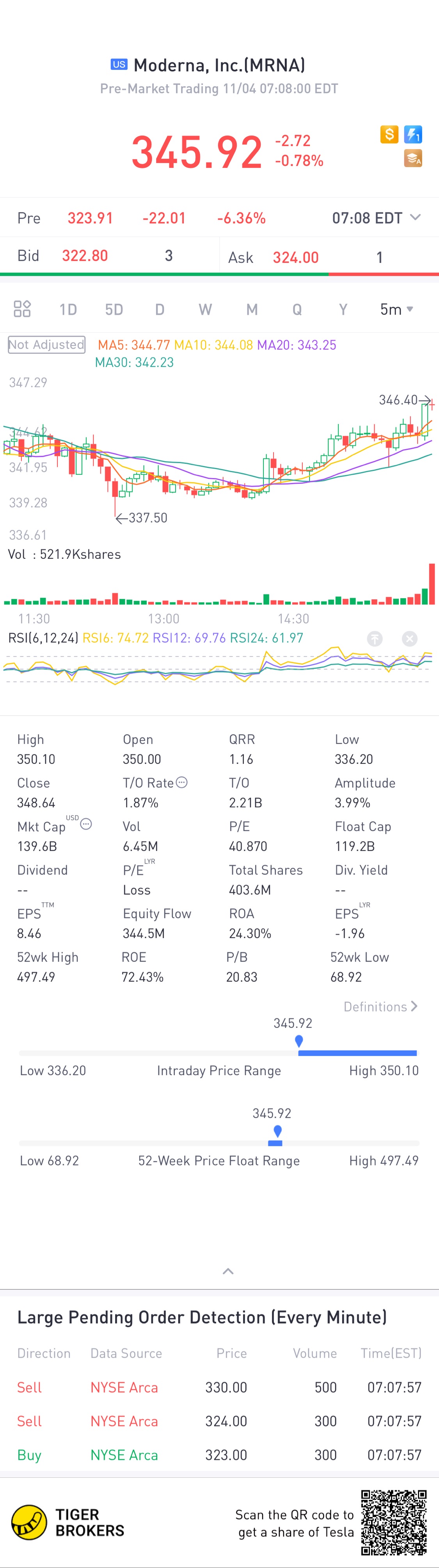The width and height of the screenshot is (439, 1568).
Task: Tap the Intraday Price Range marker
Action: (299, 1042)
